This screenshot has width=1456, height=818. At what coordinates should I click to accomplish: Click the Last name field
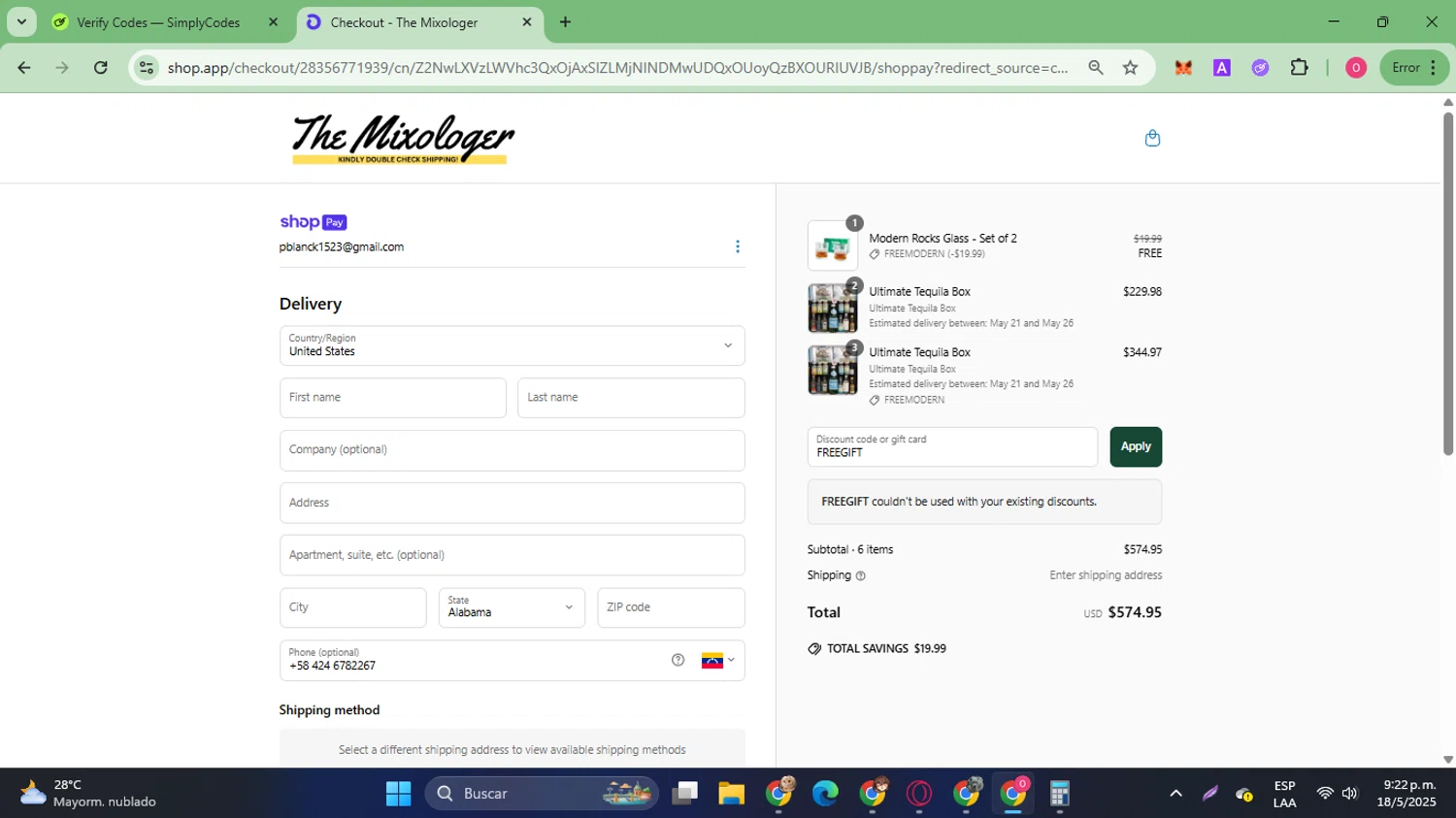point(631,398)
